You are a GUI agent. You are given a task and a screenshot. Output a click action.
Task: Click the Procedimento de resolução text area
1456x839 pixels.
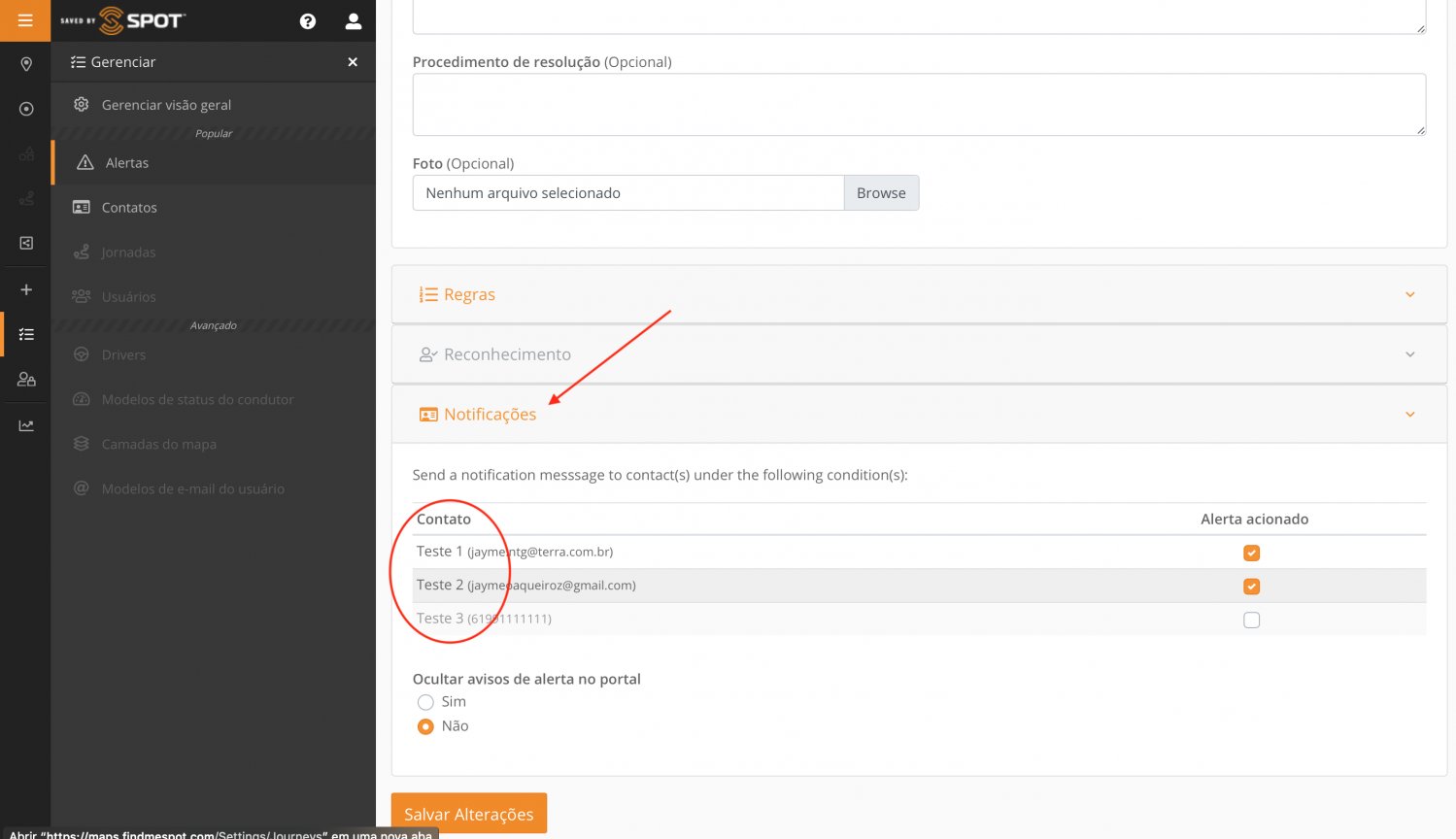[918, 105]
